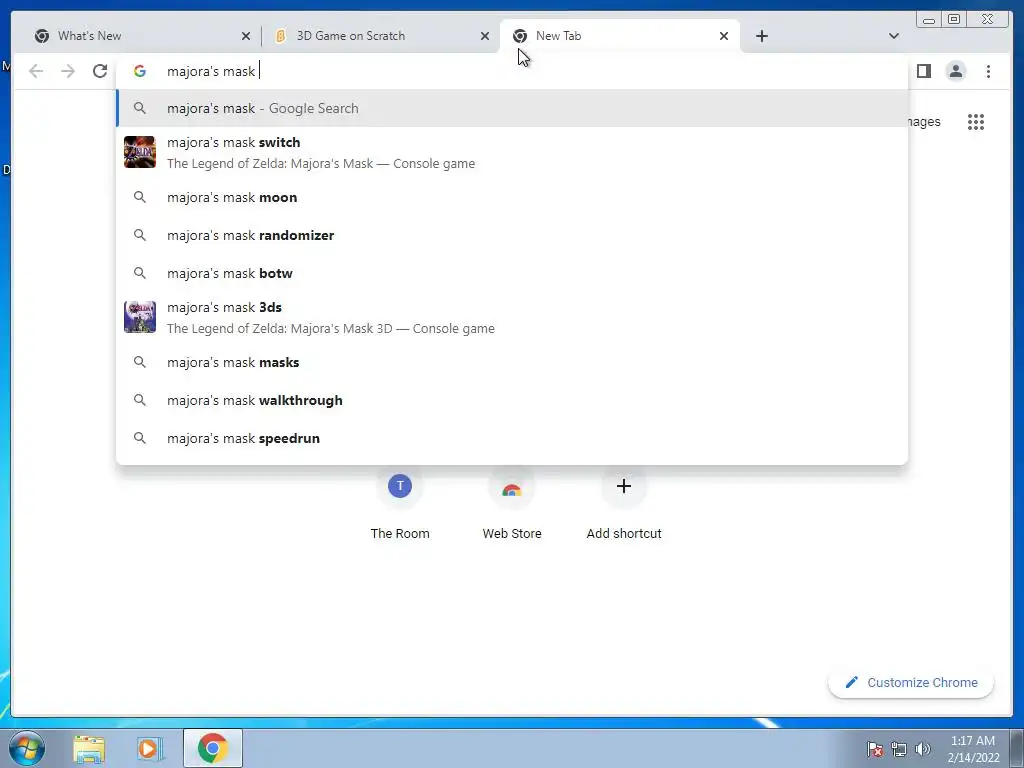This screenshot has height=768, width=1024.
Task: Launch Windows Media Player from taskbar
Action: 149,749
